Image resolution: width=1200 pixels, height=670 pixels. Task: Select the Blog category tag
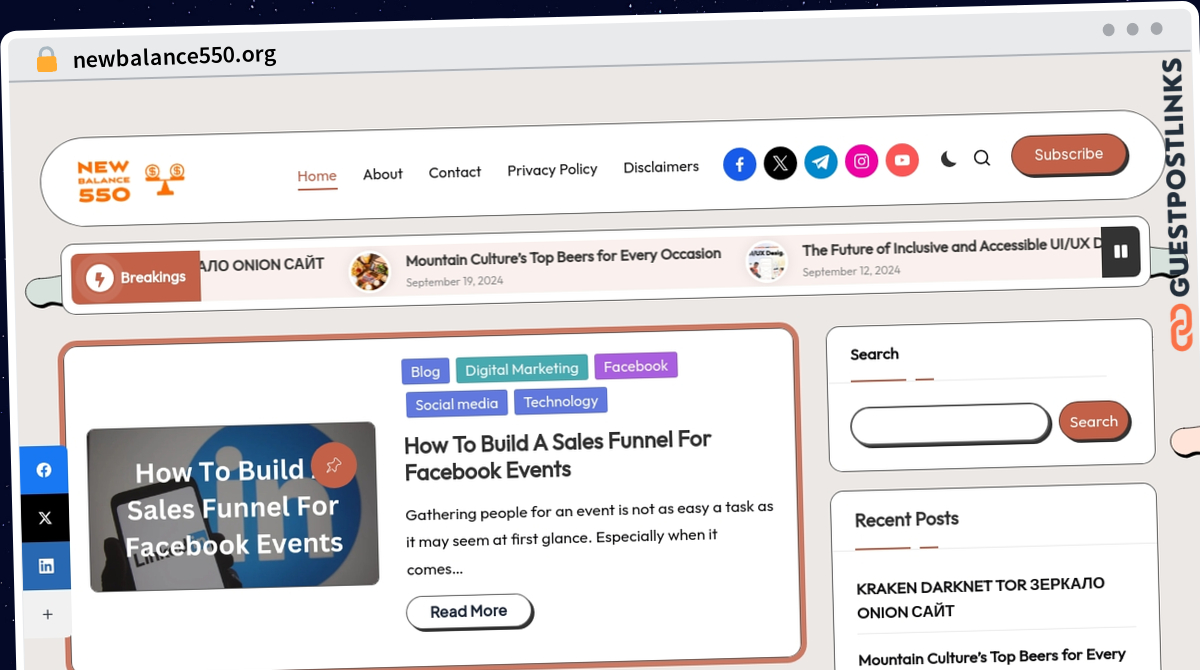(425, 372)
